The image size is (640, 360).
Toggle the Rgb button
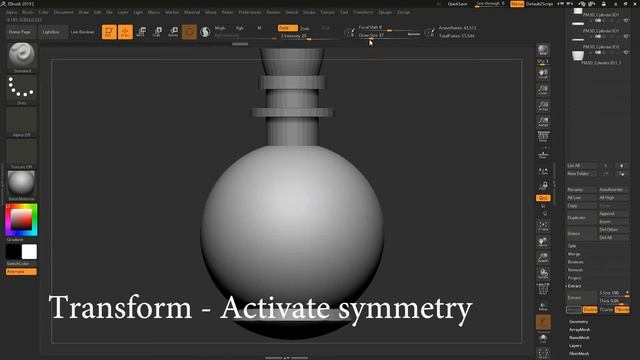pos(240,28)
